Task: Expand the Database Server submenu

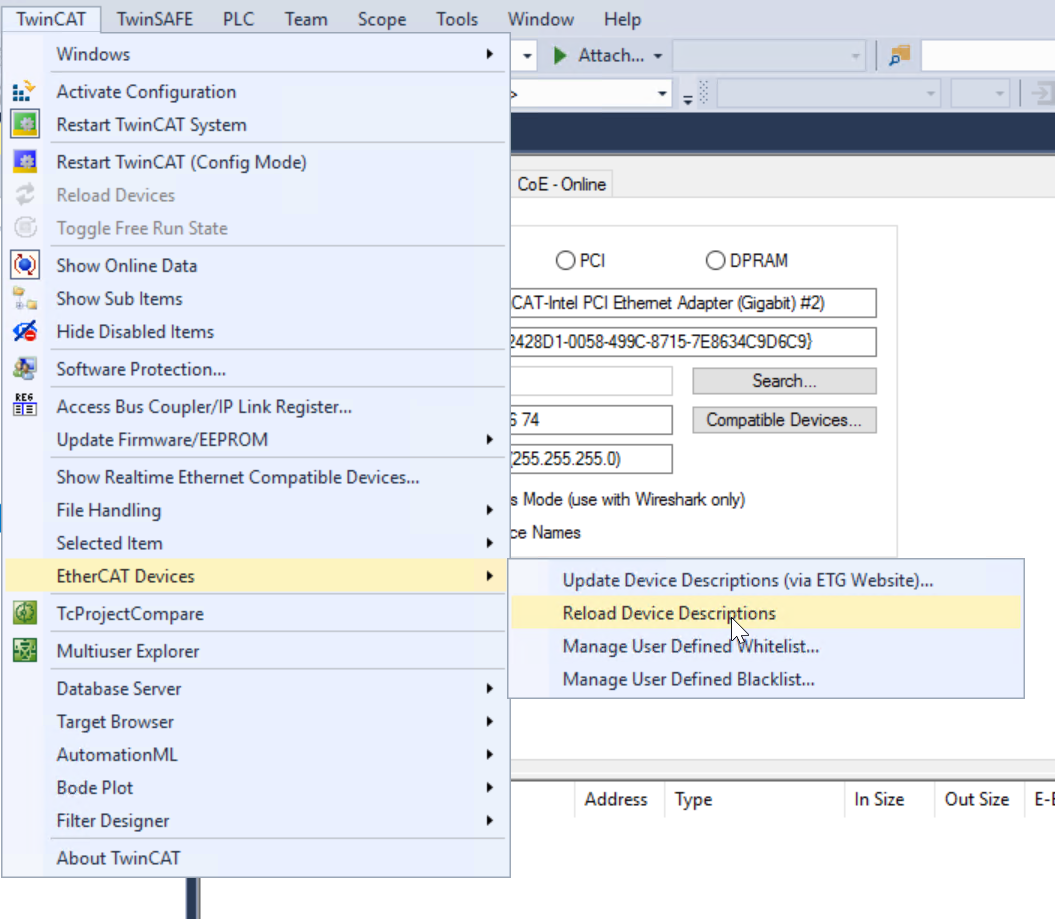Action: (490, 688)
